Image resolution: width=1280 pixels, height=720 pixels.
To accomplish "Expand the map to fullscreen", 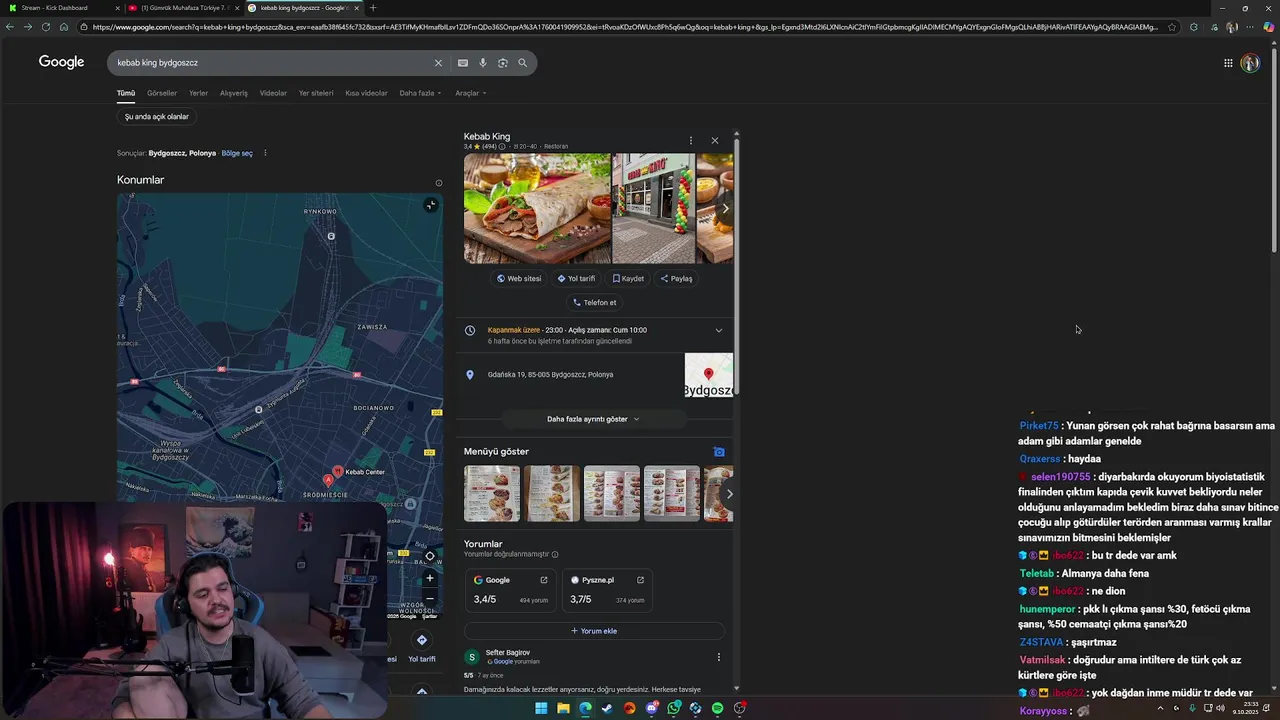I will pos(430,205).
